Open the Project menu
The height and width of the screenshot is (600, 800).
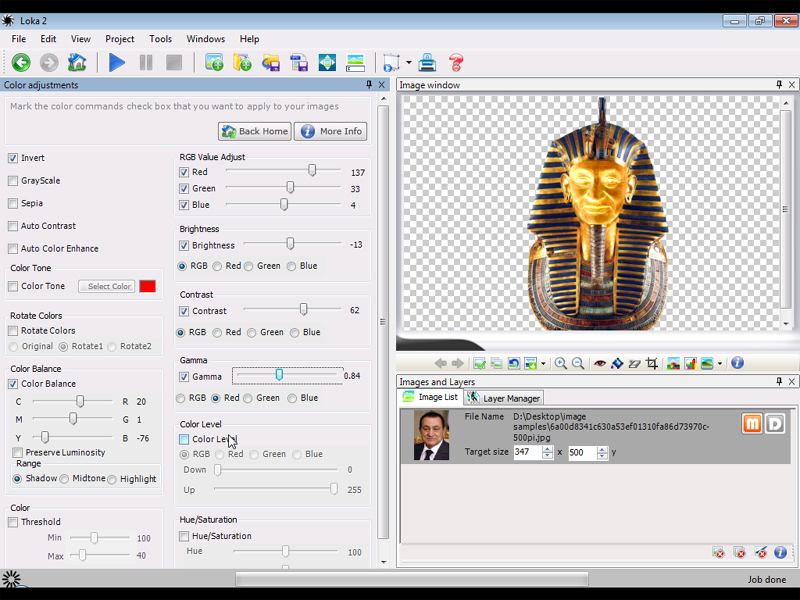119,39
